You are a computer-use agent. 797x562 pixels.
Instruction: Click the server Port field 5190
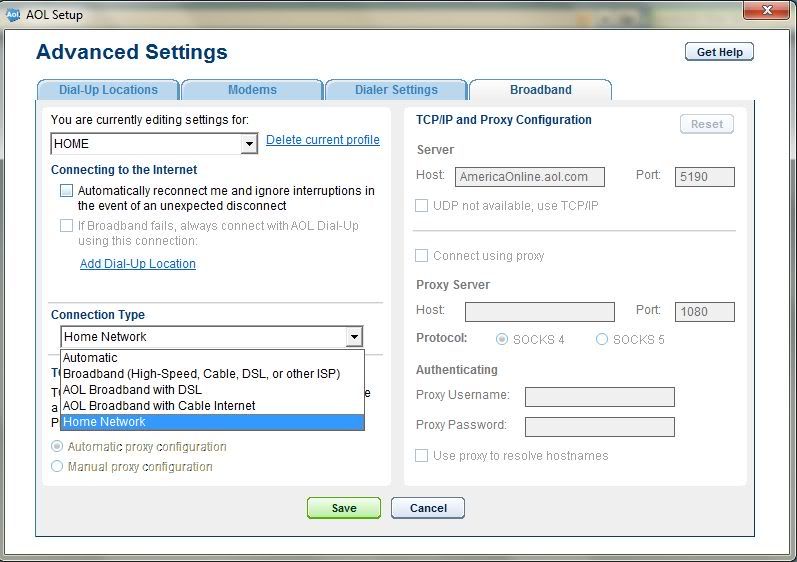[x=704, y=177]
